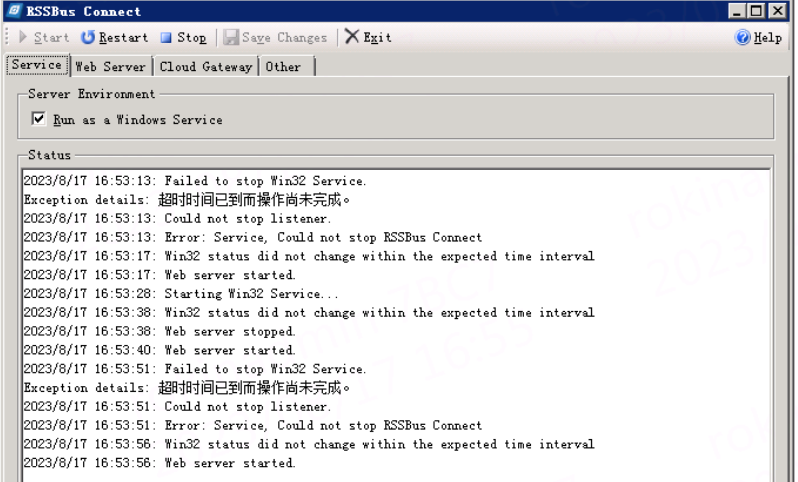The height and width of the screenshot is (482, 798).
Task: Go to the Other tab
Action: 283,67
